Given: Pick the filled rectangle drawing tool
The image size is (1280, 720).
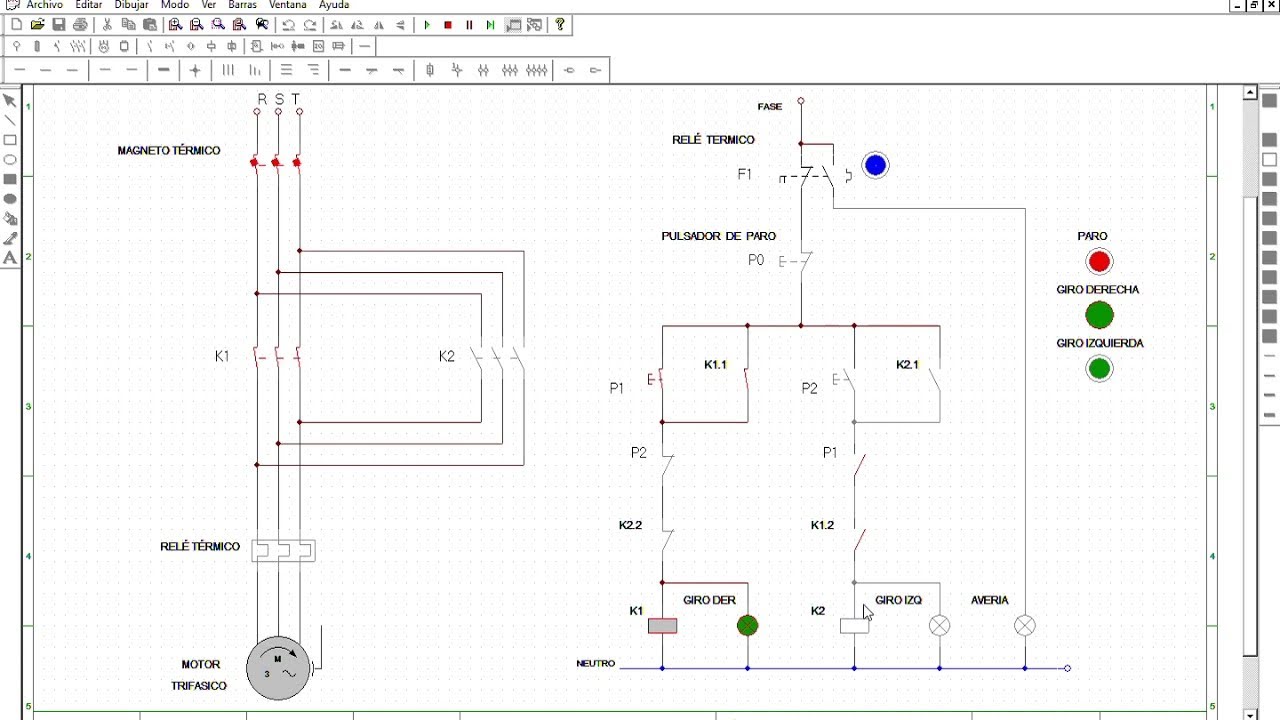Looking at the screenshot, I should (x=10, y=179).
